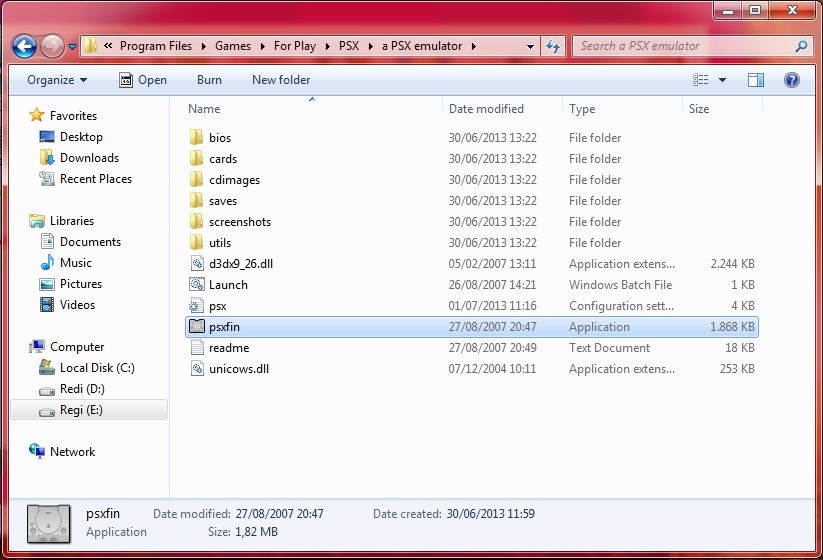Screen dimensions: 823x560
Task: Click the Help question mark icon
Action: (792, 80)
